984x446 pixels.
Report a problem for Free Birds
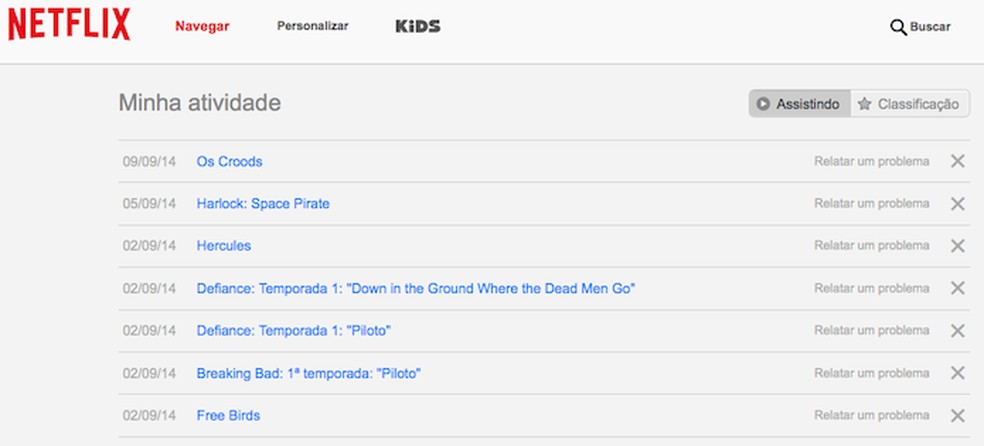871,416
